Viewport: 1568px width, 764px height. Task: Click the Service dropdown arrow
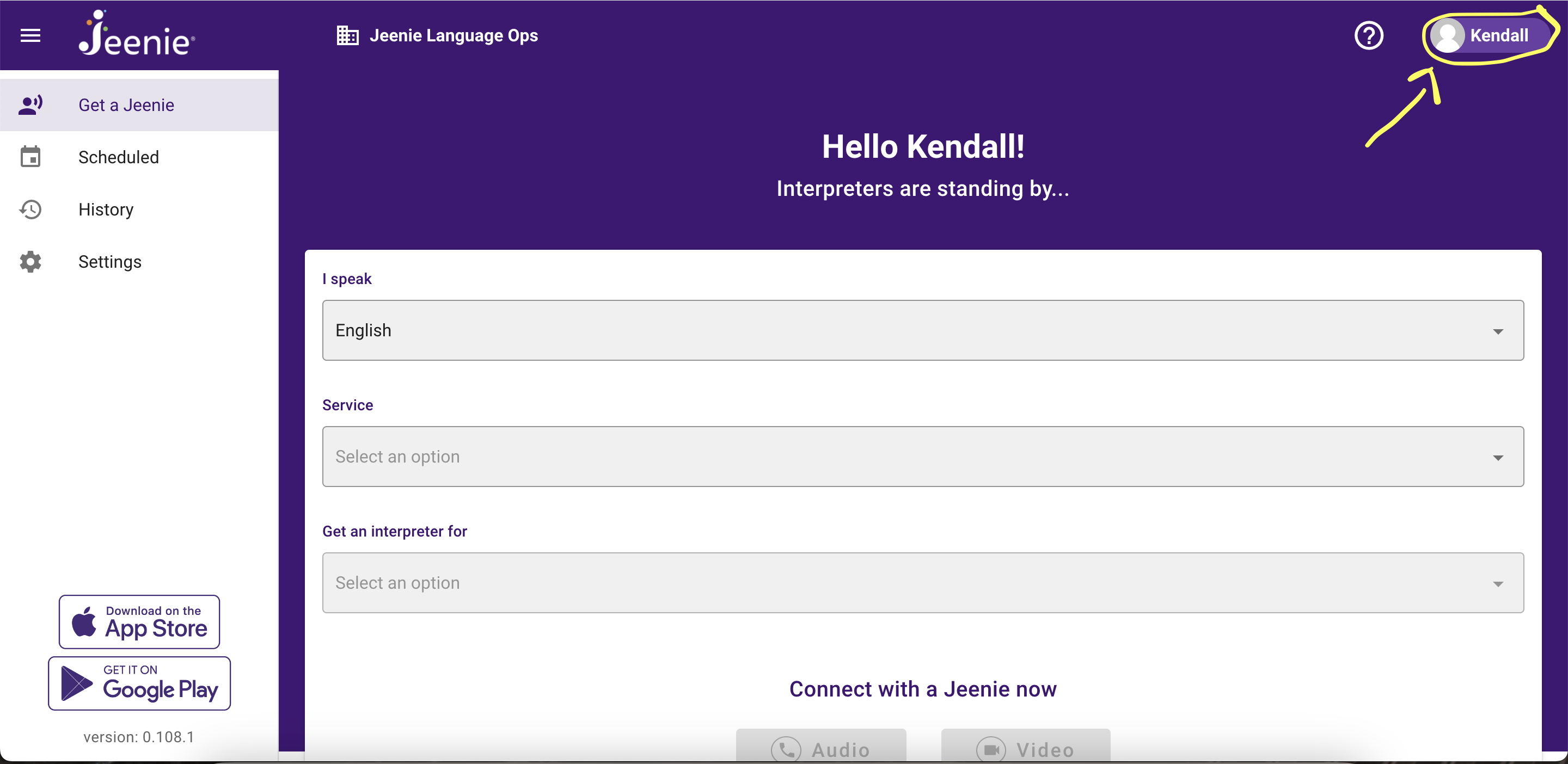[1498, 458]
